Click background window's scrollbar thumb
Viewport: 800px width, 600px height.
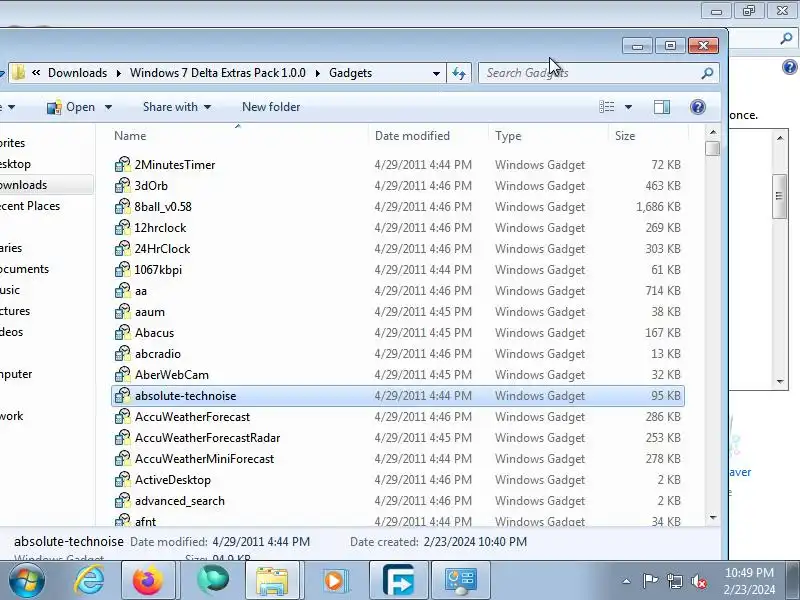tap(779, 196)
